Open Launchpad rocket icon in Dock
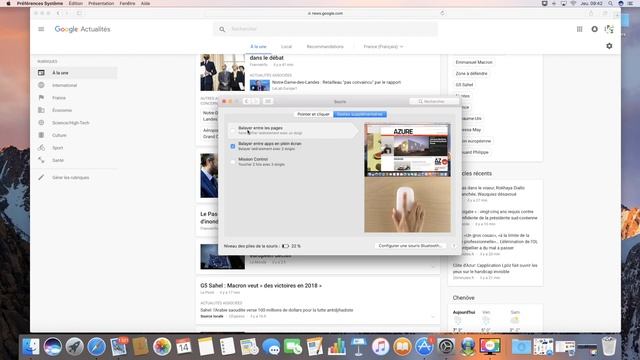This screenshot has width=640, height=360. click(x=74, y=347)
